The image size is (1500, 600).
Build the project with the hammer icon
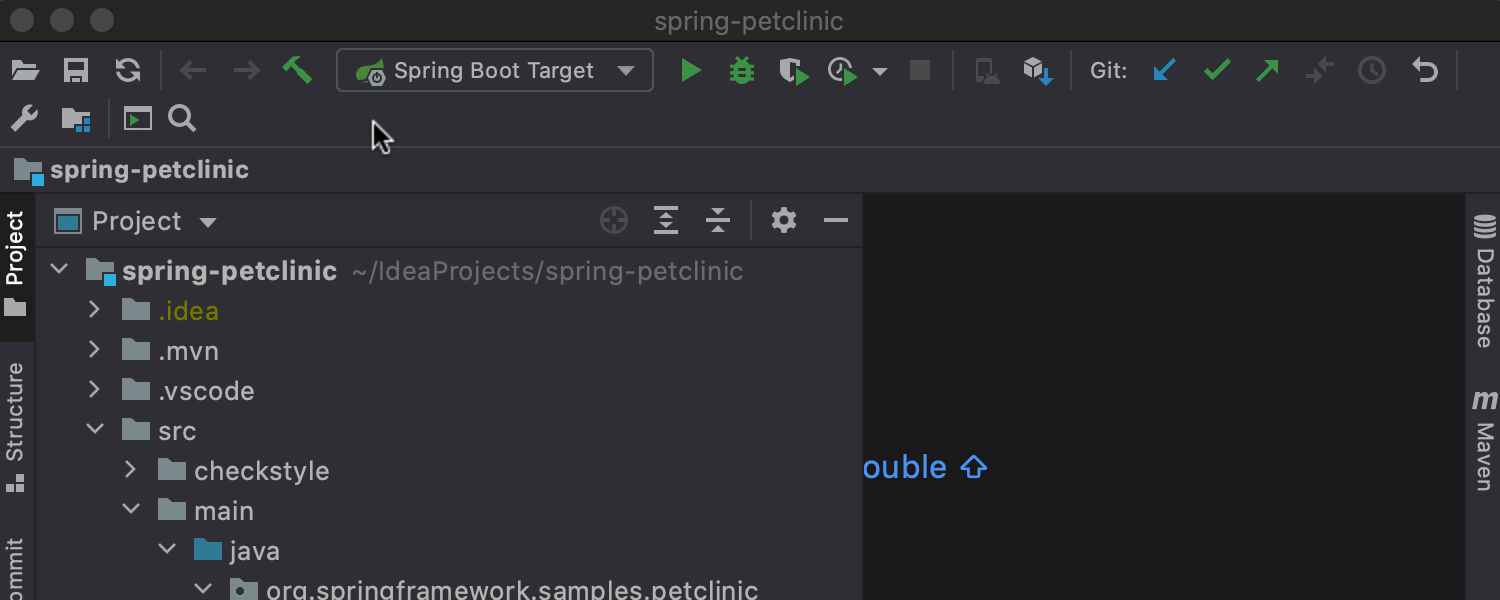tap(297, 70)
